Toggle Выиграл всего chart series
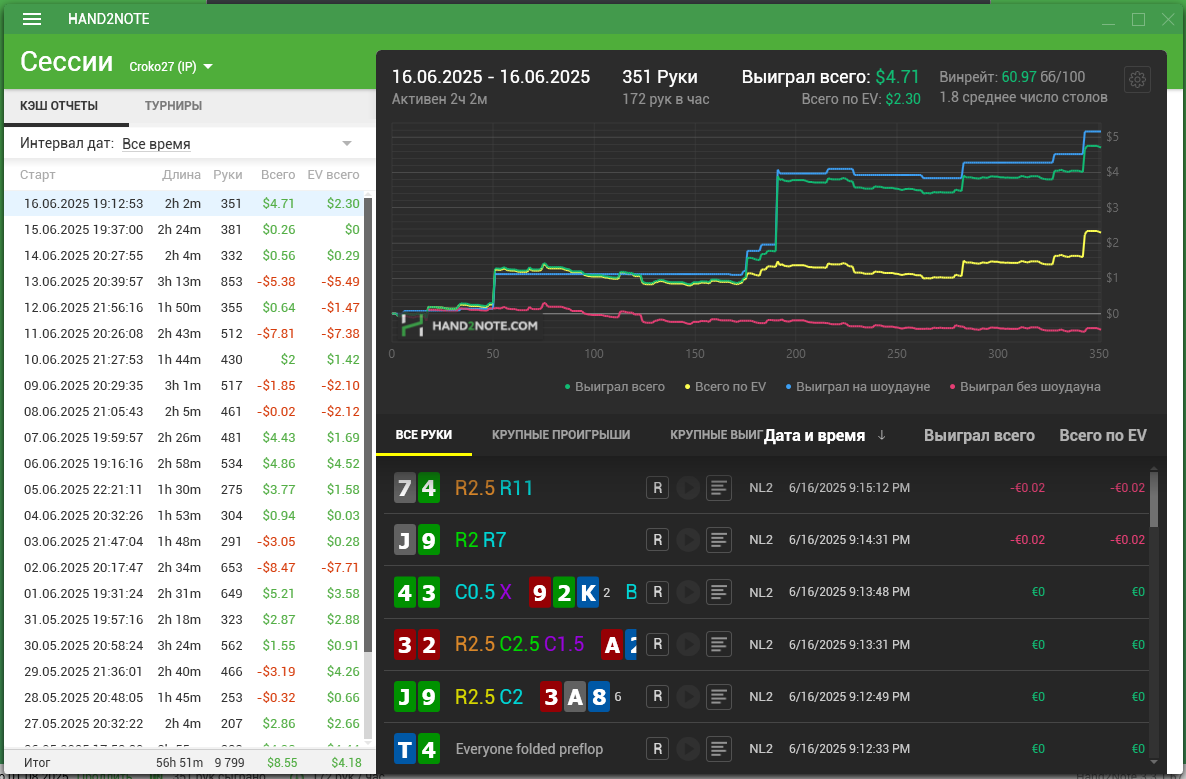This screenshot has height=779, width=1186. pyautogui.click(x=614, y=386)
